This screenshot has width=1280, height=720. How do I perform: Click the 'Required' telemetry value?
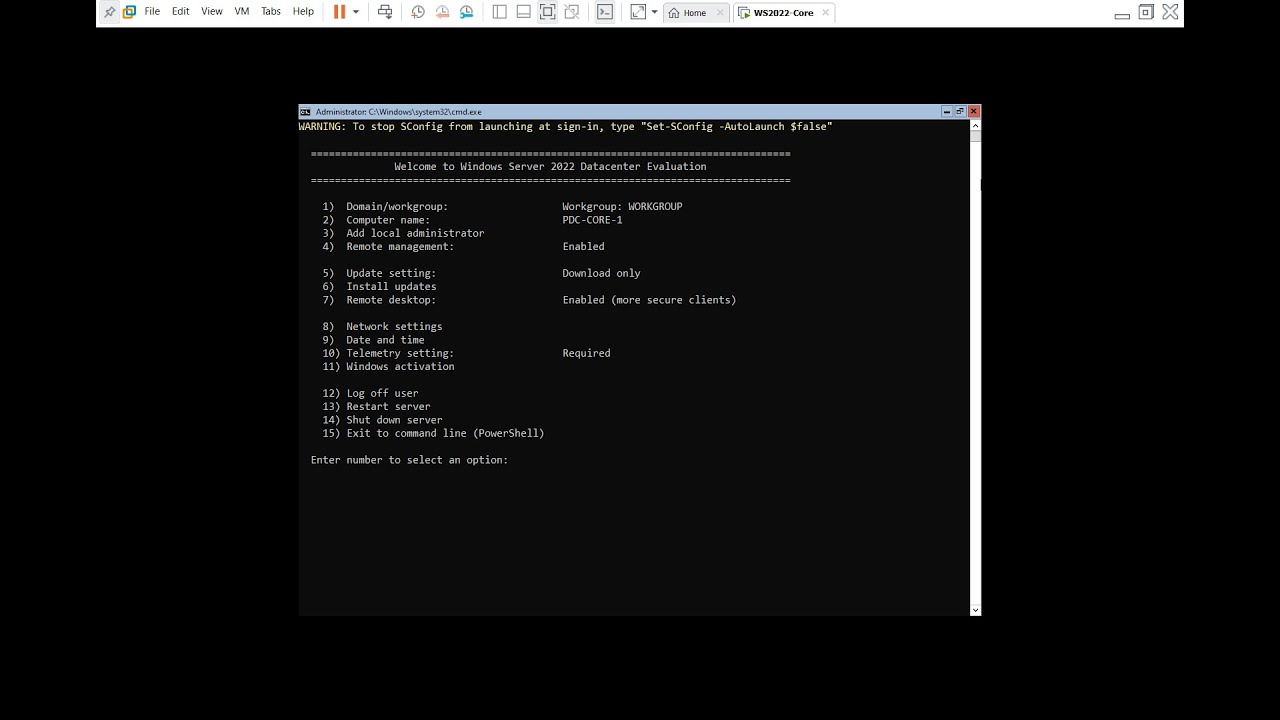586,353
